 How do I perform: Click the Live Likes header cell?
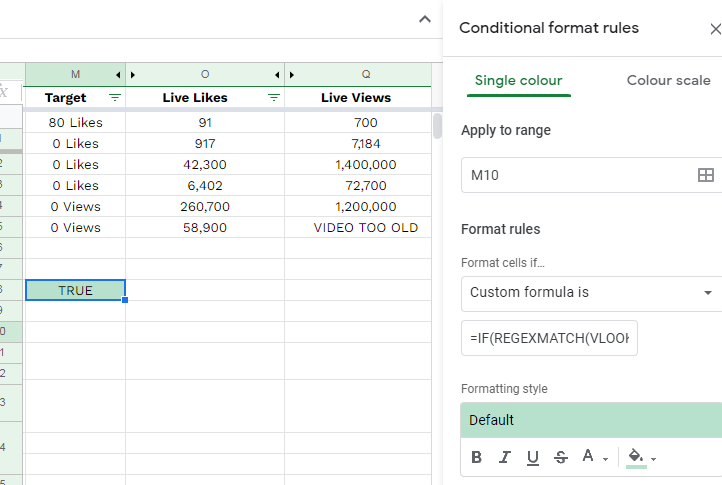(205, 98)
